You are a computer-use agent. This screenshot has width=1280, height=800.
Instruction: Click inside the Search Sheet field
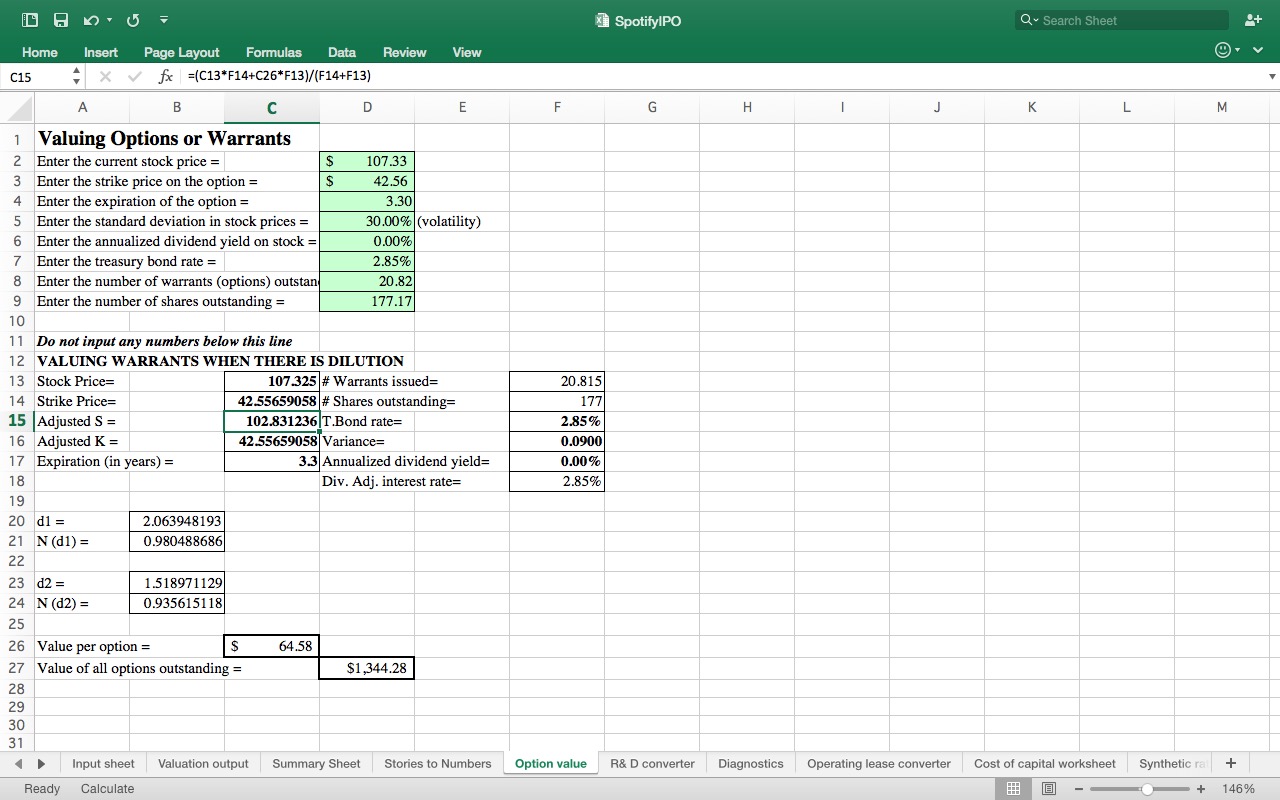coord(1120,19)
